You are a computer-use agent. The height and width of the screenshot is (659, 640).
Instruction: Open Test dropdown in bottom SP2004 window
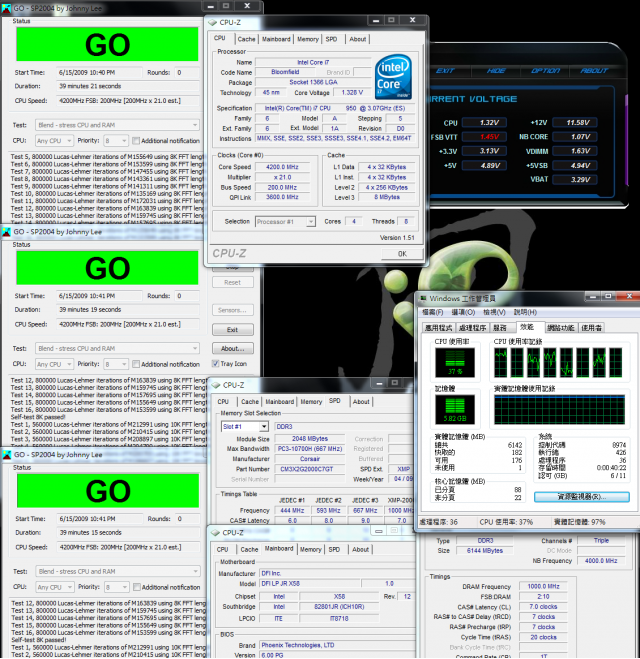pyautogui.click(x=118, y=571)
